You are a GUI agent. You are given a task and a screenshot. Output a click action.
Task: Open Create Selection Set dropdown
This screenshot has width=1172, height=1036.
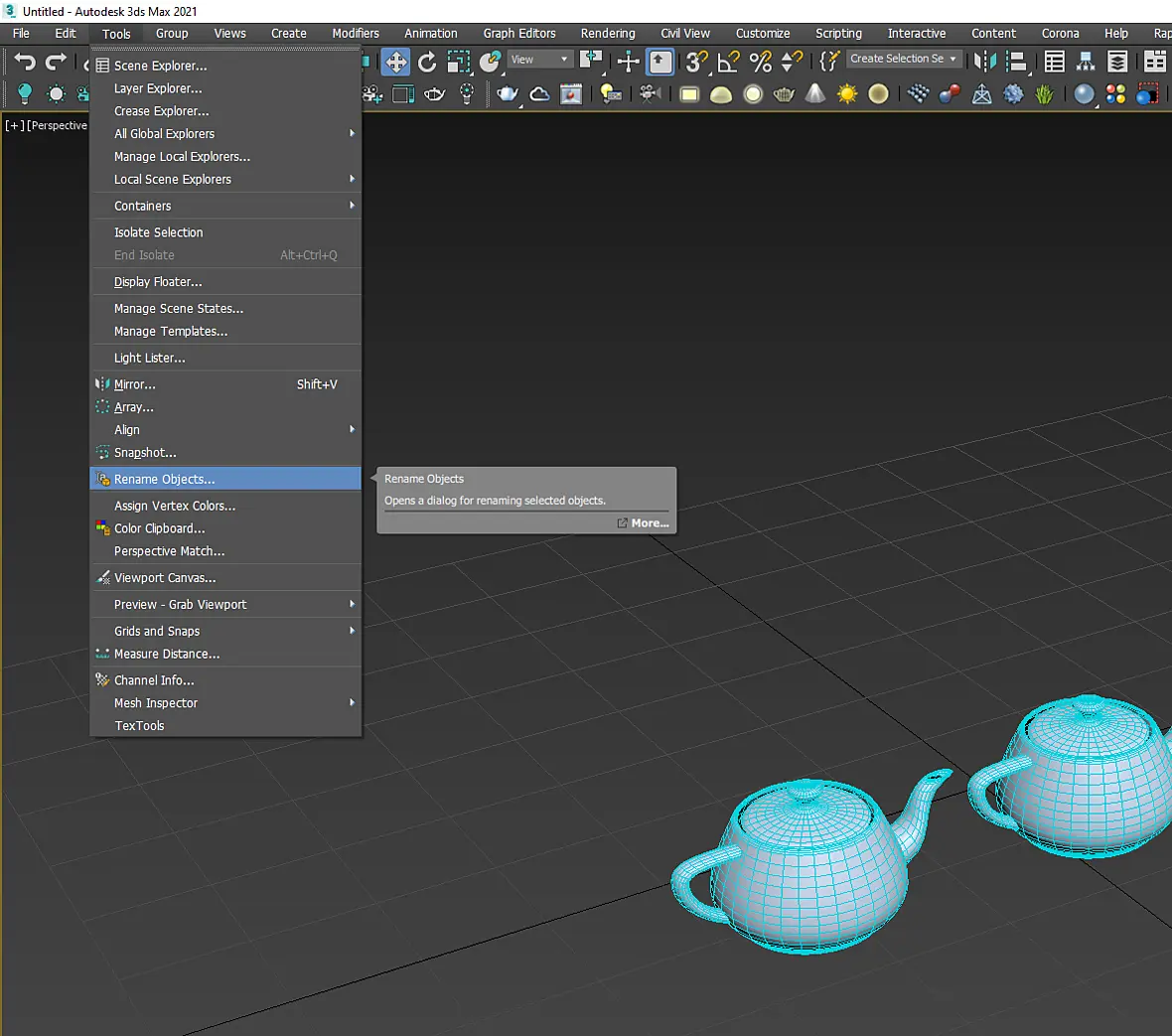click(x=904, y=59)
